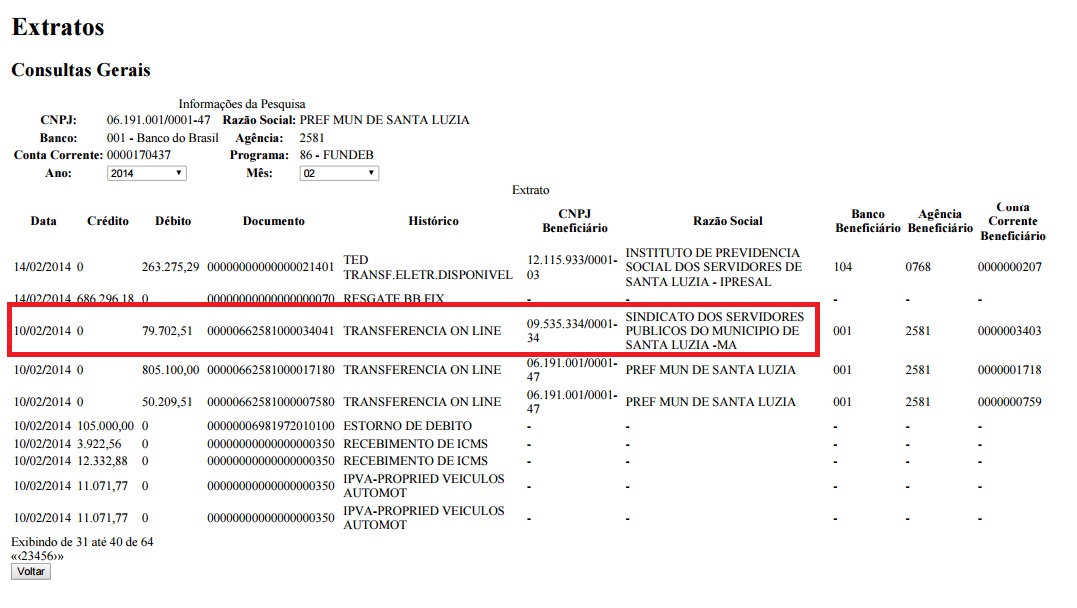
Task: Advance to next page with › arrow
Action: pyautogui.click(x=55, y=556)
